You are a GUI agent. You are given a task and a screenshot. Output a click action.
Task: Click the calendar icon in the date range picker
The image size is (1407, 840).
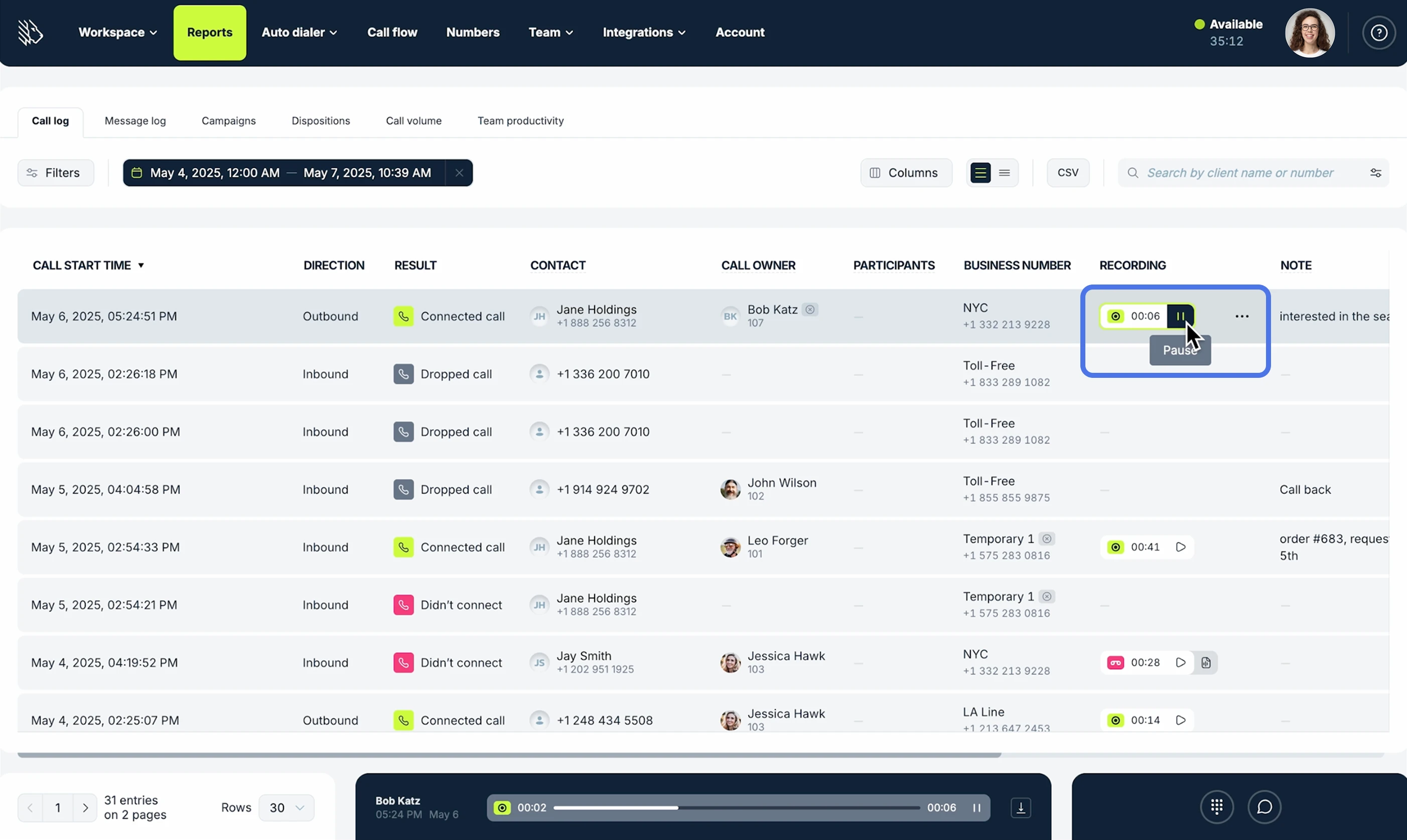click(137, 173)
